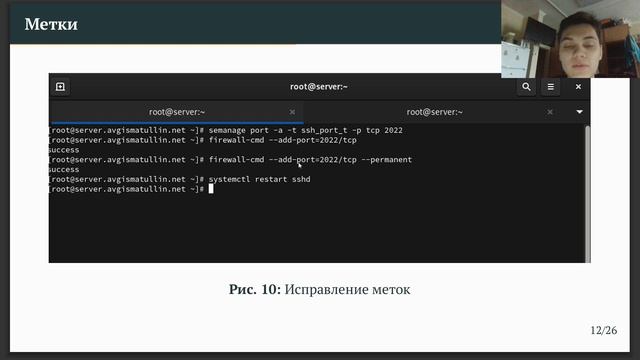The width and height of the screenshot is (640, 360).
Task: Click the semanage port command line
Action: [225, 130]
